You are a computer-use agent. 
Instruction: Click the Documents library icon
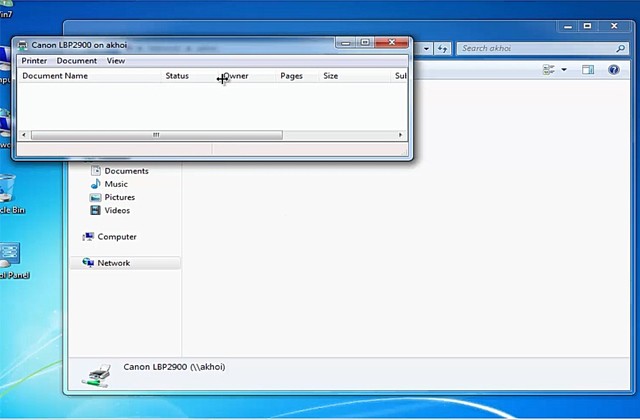point(96,171)
